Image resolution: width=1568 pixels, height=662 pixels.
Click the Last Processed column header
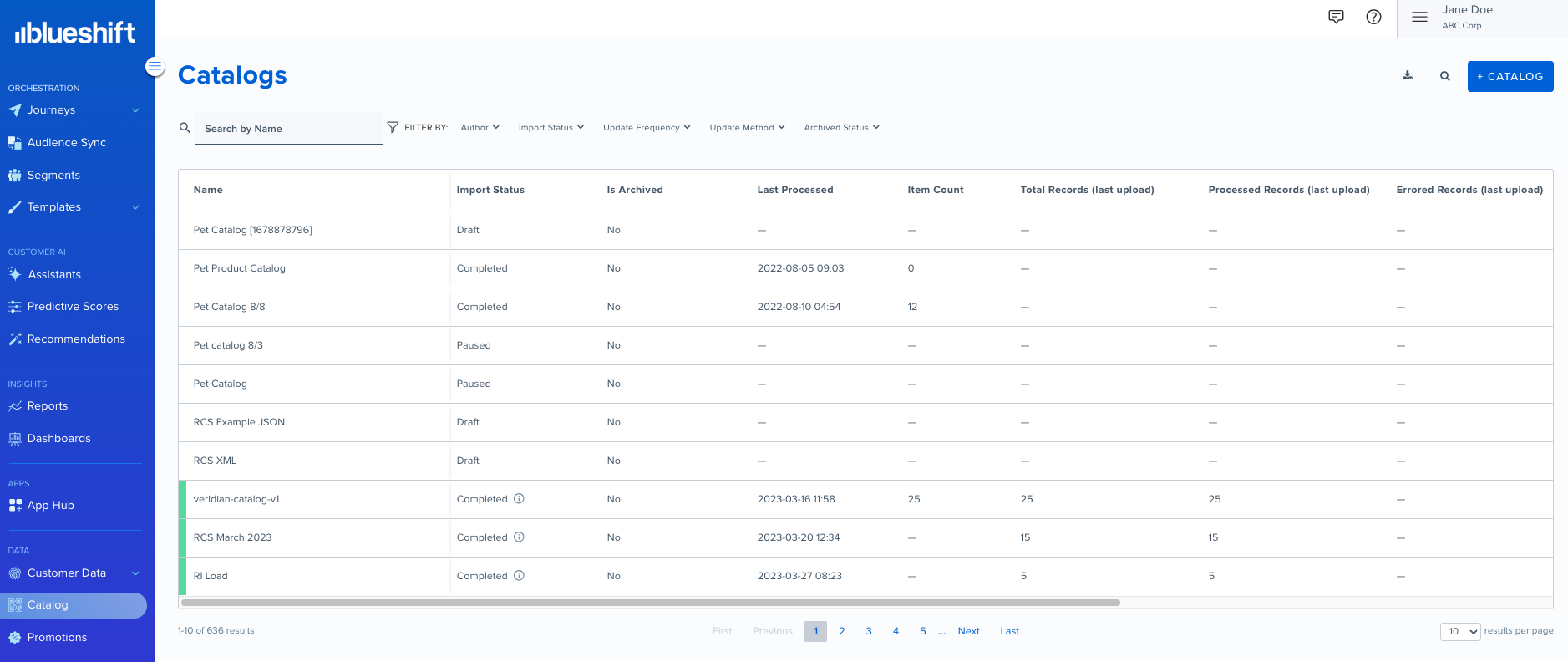pos(795,190)
